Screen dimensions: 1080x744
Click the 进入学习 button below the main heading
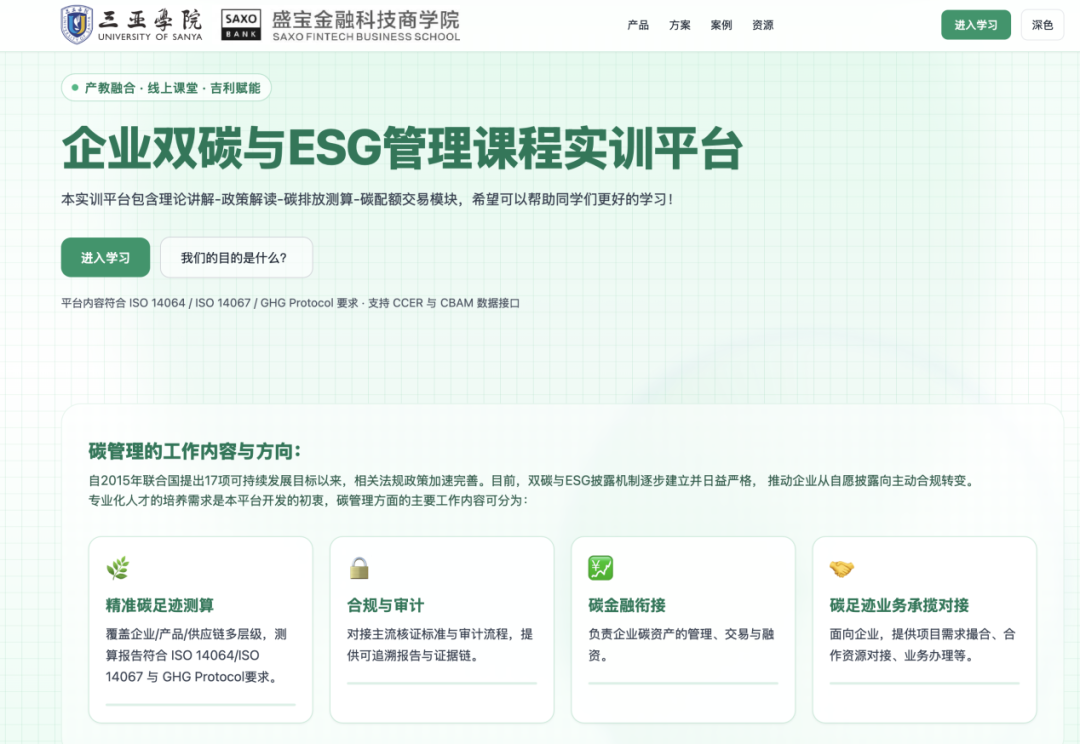[x=105, y=257]
